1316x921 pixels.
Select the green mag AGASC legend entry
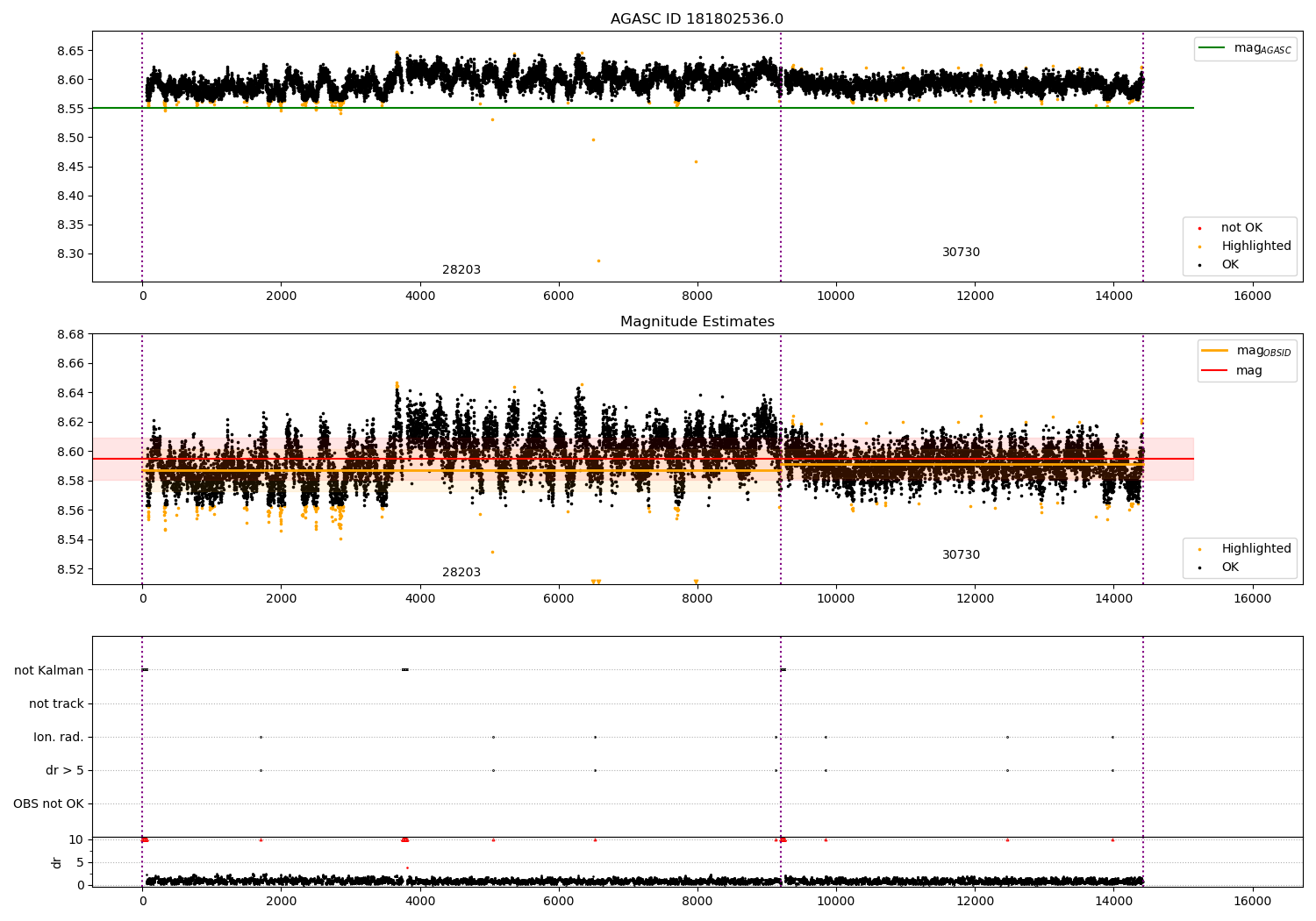point(1245,48)
